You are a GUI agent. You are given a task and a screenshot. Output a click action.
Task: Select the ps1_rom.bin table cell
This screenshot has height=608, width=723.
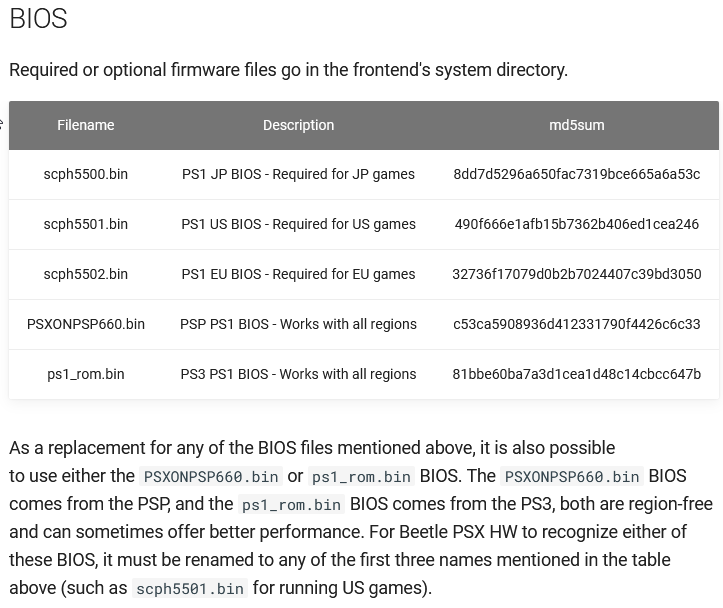coord(86,374)
